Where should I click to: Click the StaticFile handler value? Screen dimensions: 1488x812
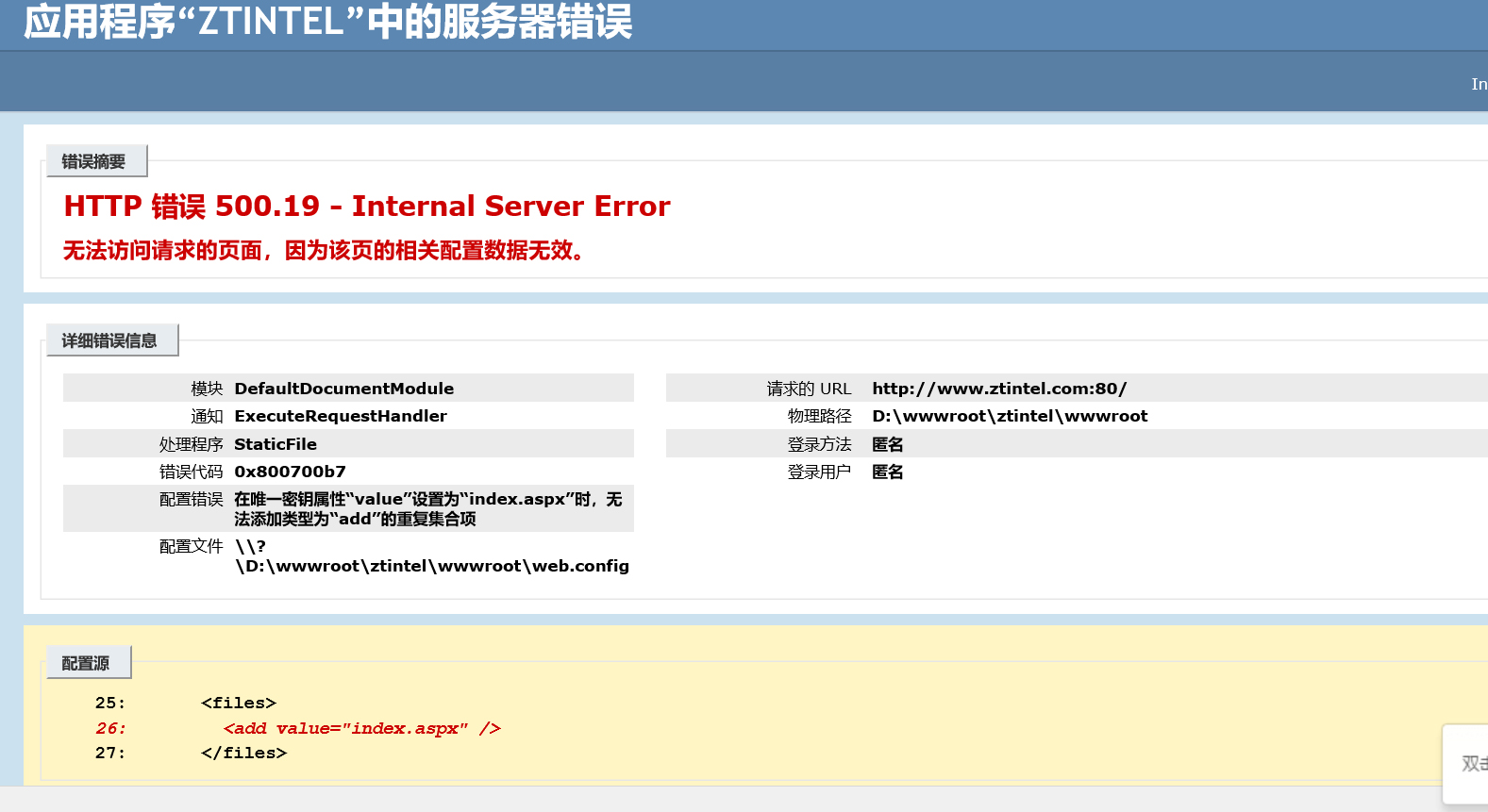(x=275, y=444)
